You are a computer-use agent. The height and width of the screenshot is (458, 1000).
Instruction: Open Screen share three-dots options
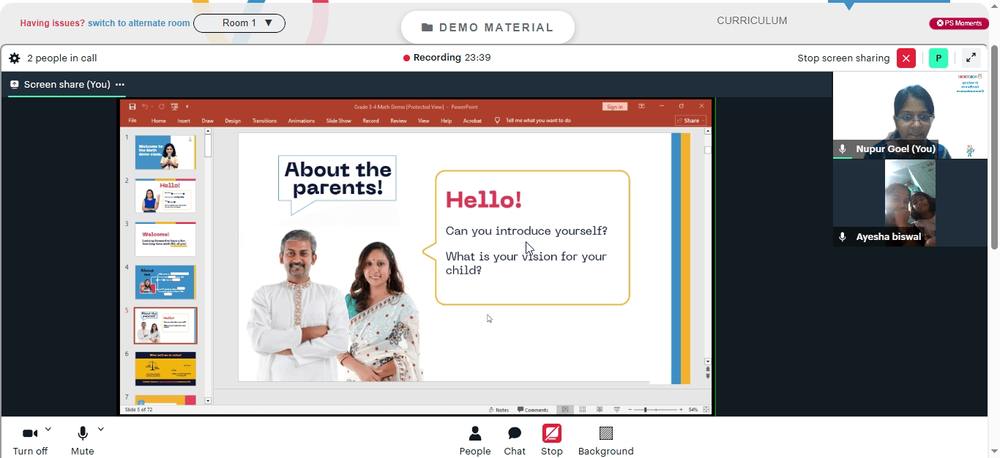(x=120, y=84)
